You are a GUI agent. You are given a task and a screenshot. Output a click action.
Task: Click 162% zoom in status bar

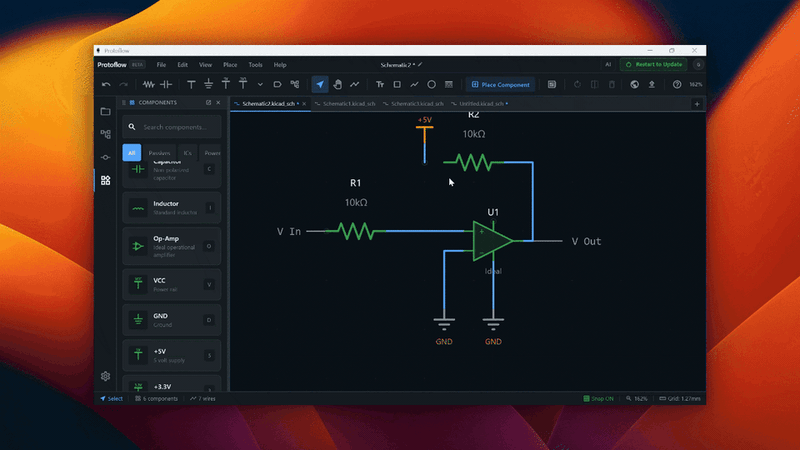pos(637,398)
